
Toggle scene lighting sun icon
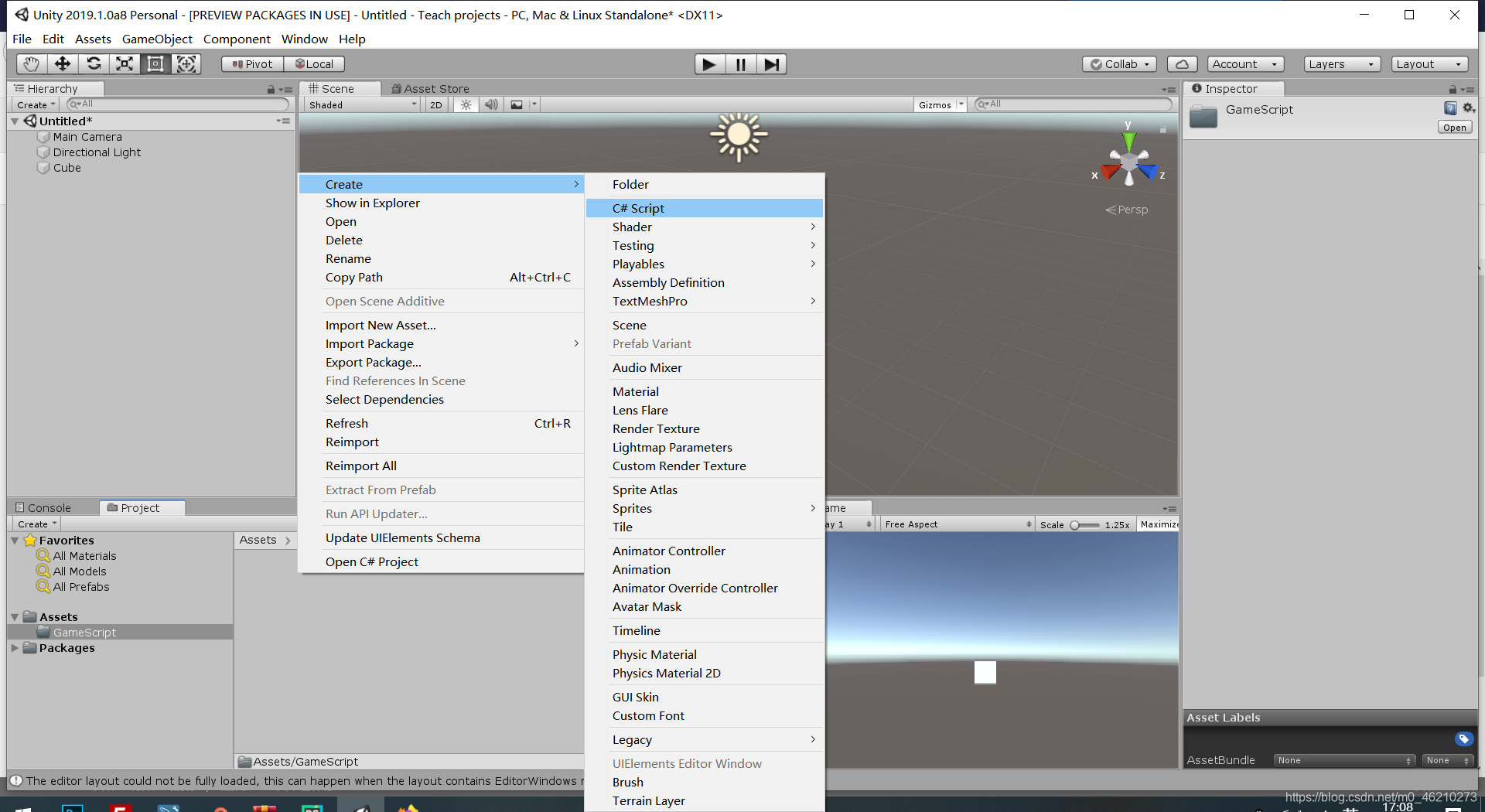click(466, 104)
